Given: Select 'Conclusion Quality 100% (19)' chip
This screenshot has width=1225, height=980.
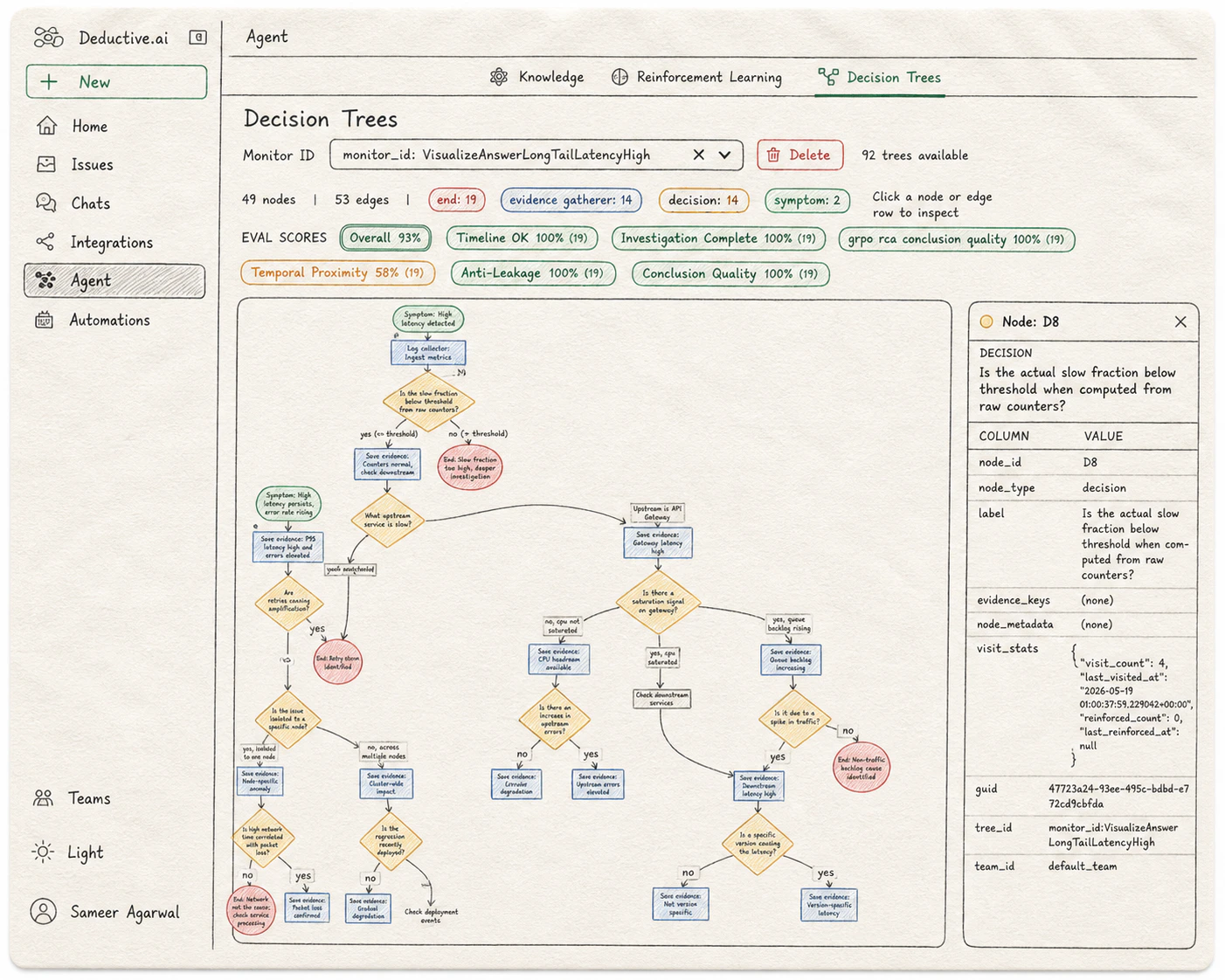Looking at the screenshot, I should pos(730,273).
